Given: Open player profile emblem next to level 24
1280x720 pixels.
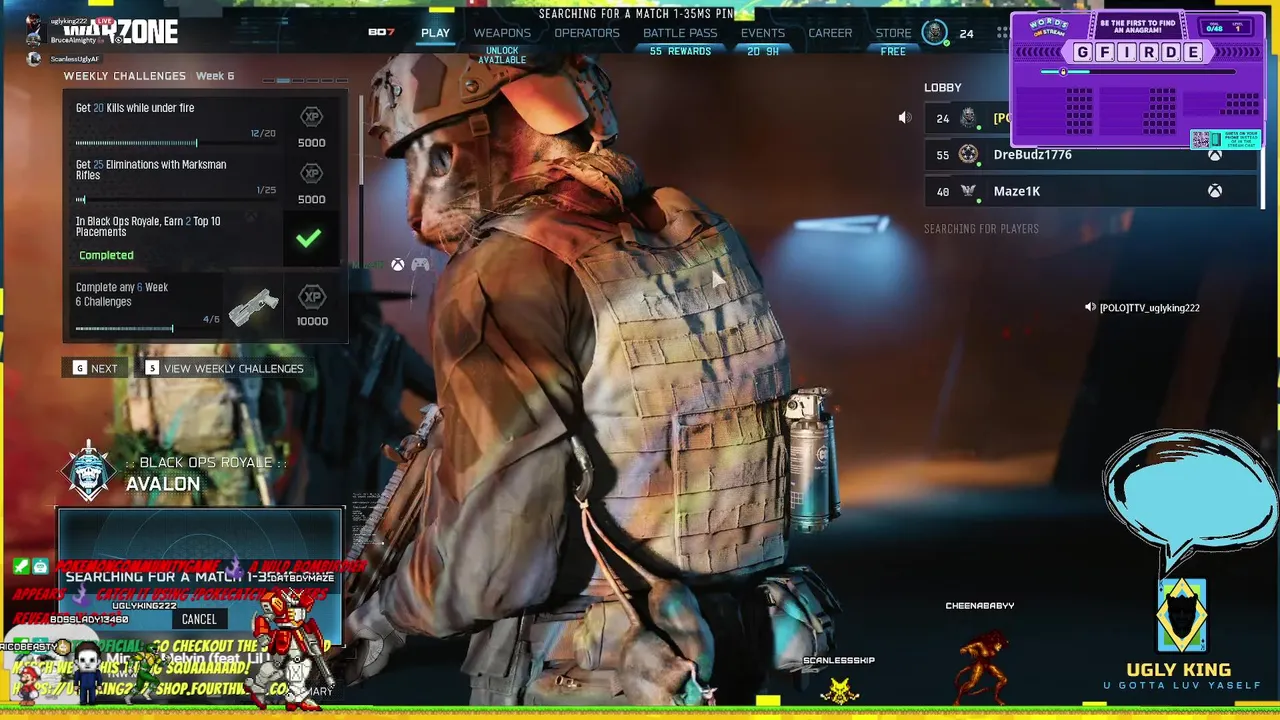Looking at the screenshot, I should (x=934, y=33).
